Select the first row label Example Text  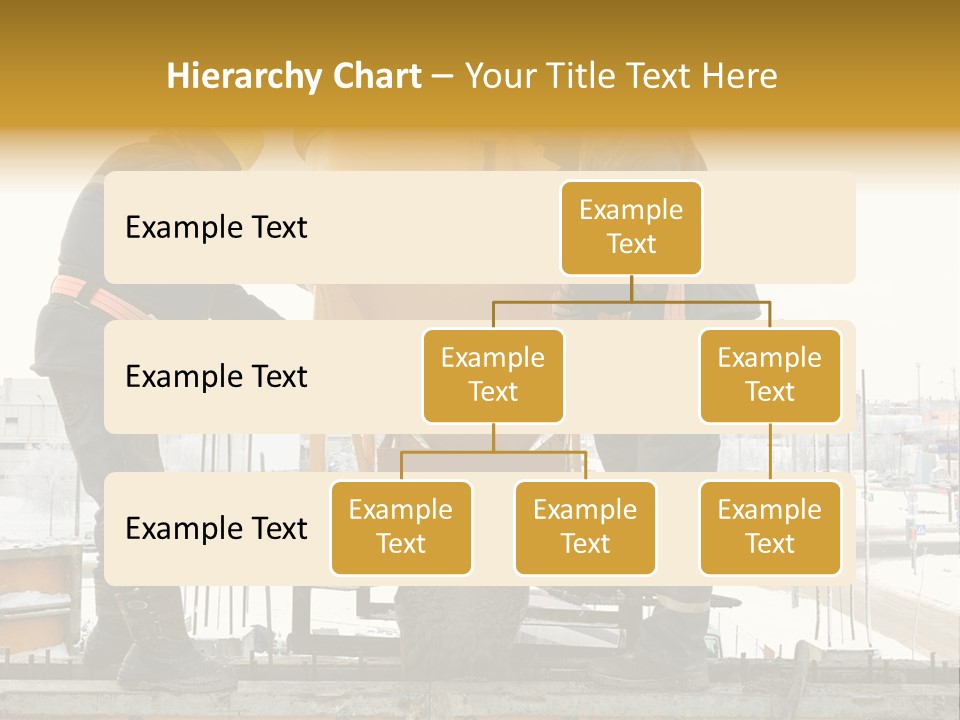tap(215, 228)
